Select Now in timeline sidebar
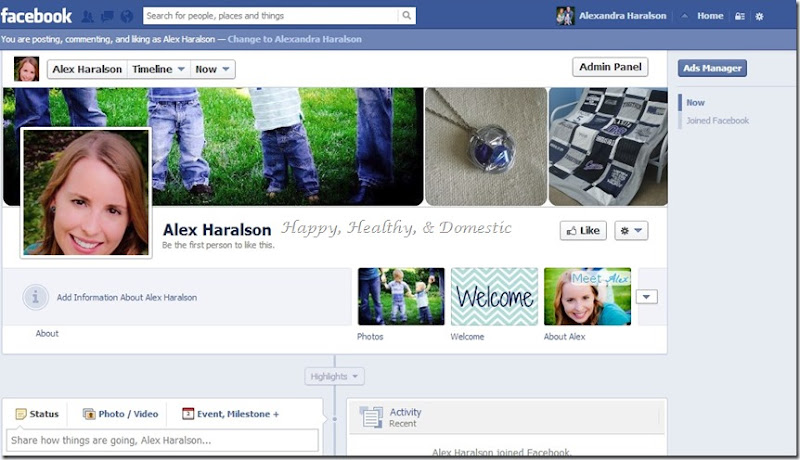Image resolution: width=800 pixels, height=460 pixels. click(x=695, y=103)
